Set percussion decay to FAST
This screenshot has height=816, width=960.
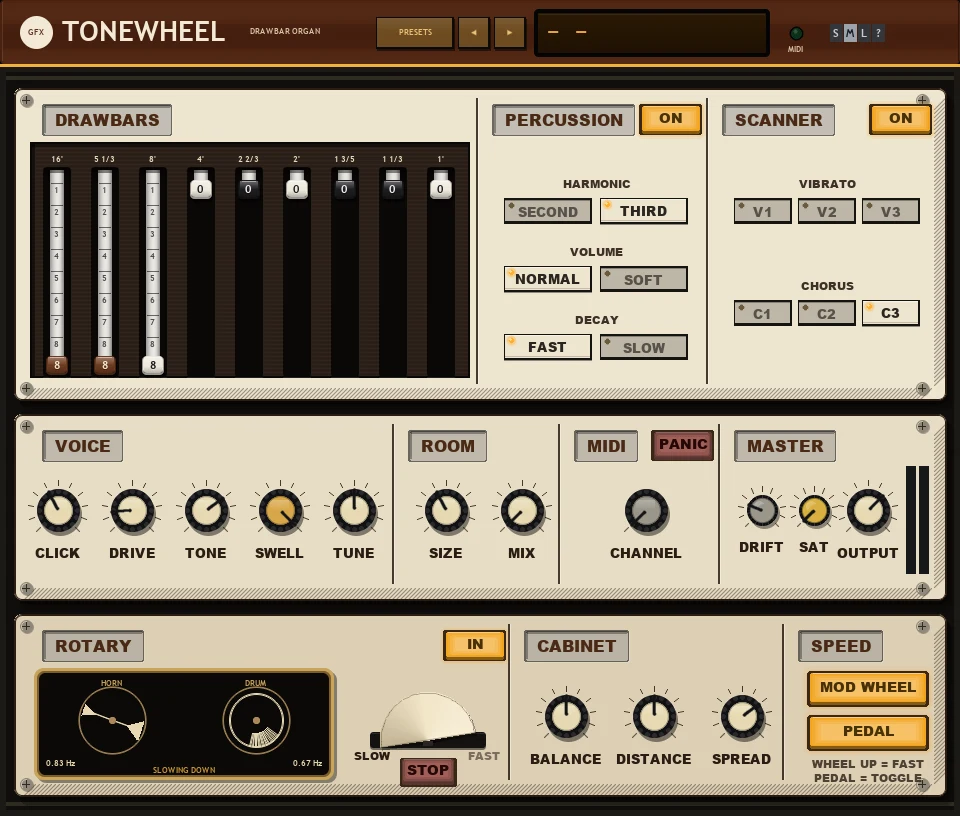click(547, 347)
